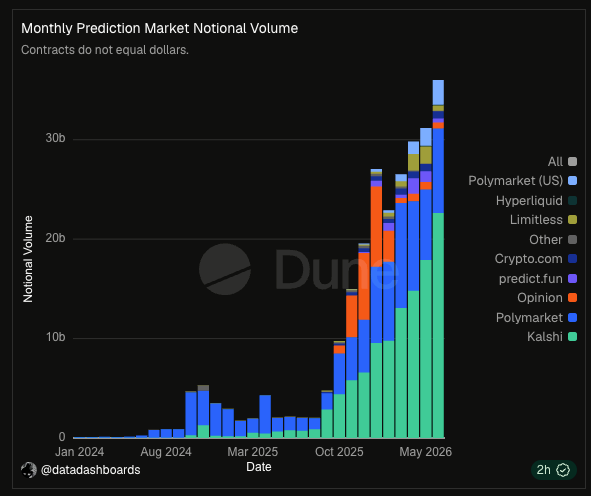Image resolution: width=591 pixels, height=496 pixels.
Task: Click the 'Oct 2025' x-axis label
Action: tap(339, 452)
